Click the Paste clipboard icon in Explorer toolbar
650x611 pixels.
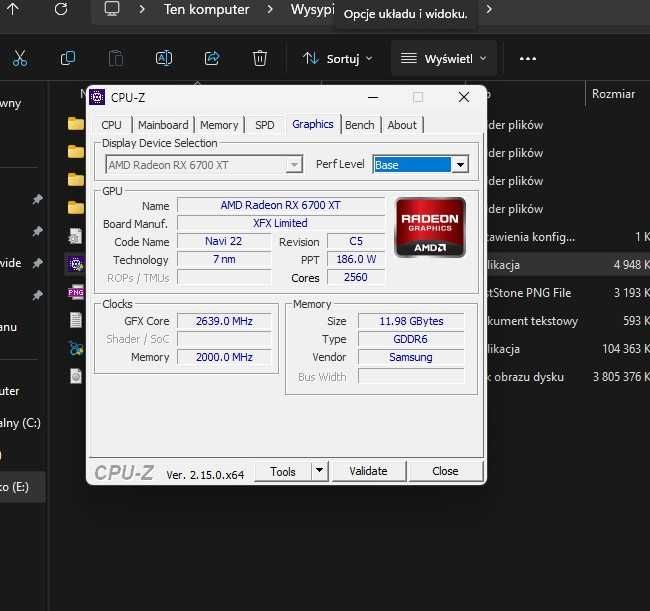pos(116,58)
